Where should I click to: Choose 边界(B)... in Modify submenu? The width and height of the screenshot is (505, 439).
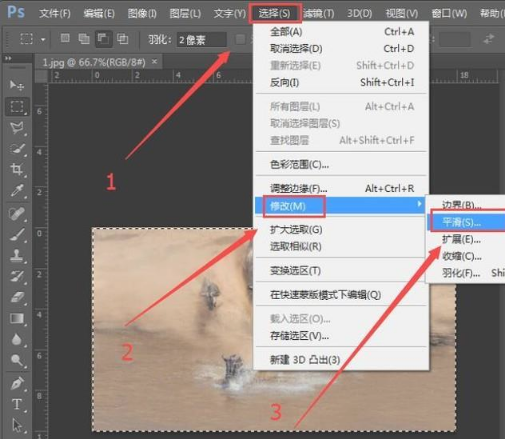click(466, 205)
